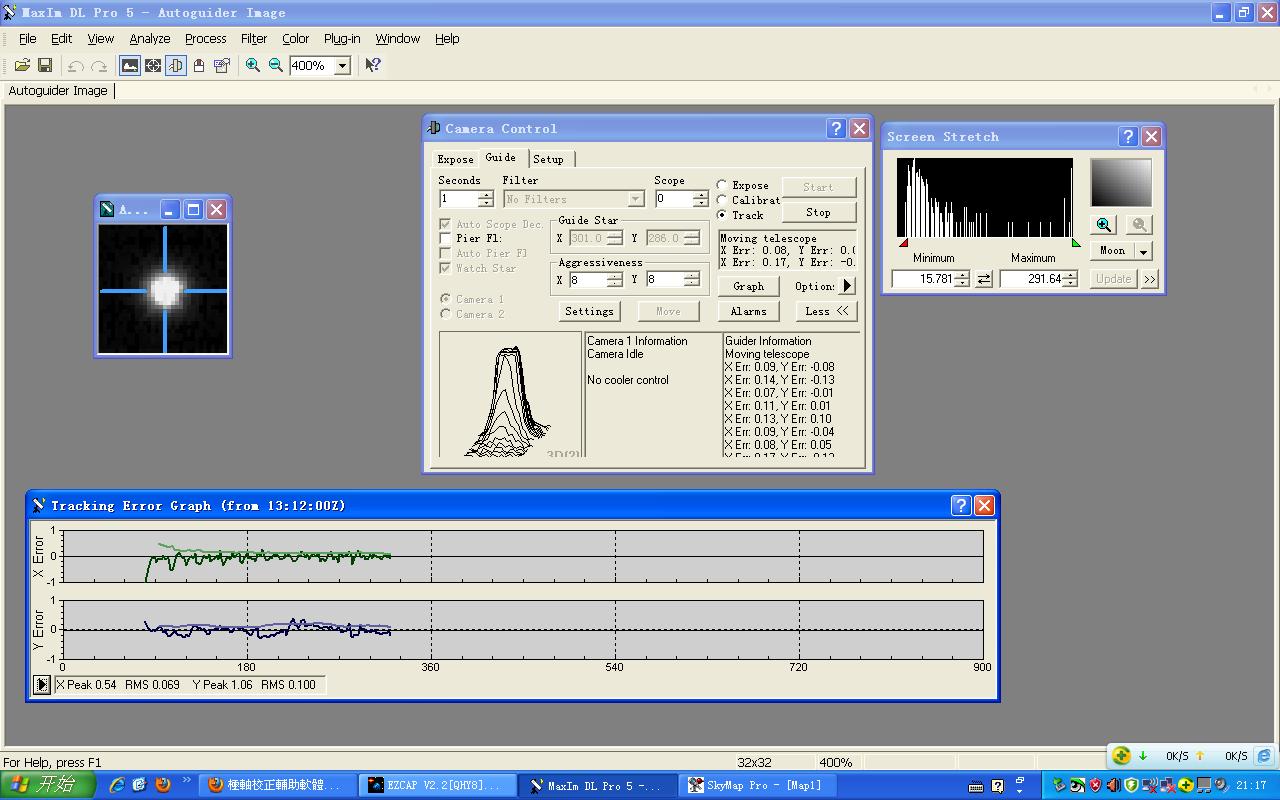Increase Aggressiveness X spinner

[615, 276]
